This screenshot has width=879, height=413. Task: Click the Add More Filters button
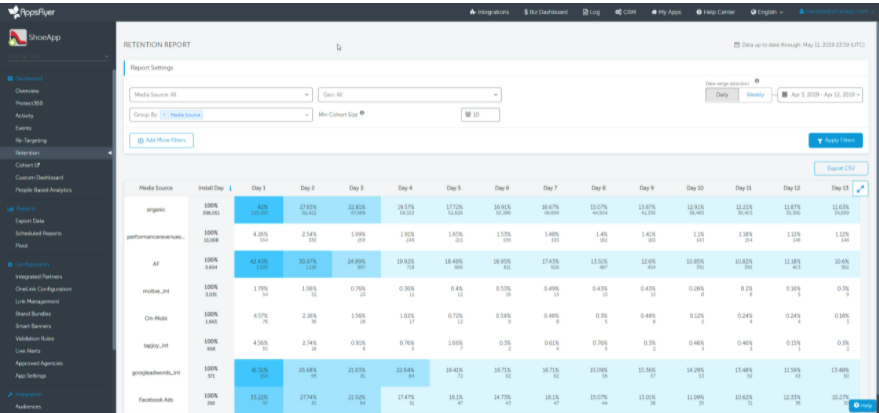click(x=161, y=140)
